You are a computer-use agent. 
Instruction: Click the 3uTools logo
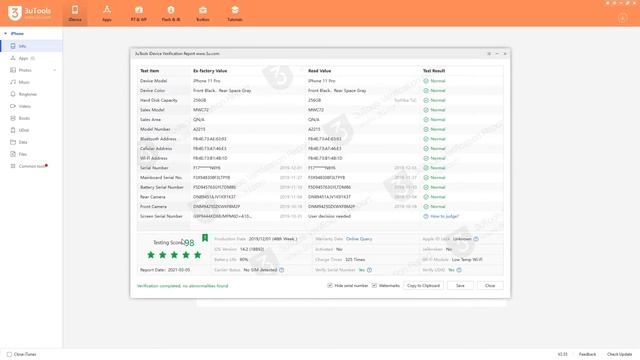(x=30, y=13)
